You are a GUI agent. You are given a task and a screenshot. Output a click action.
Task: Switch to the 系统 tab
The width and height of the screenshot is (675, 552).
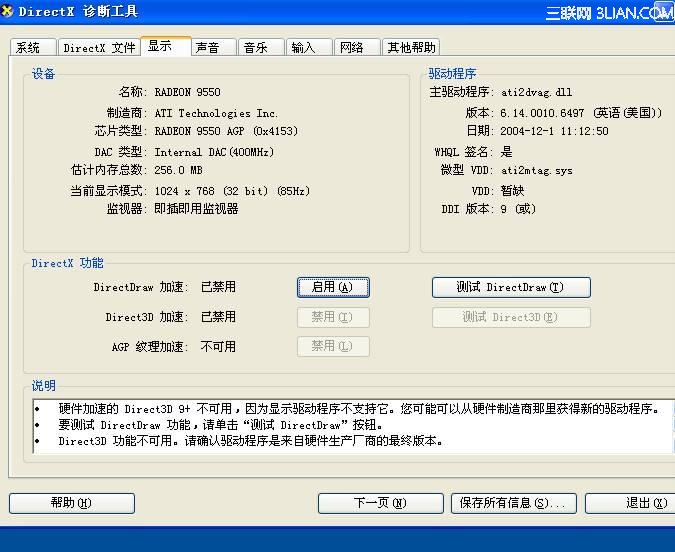[x=33, y=47]
